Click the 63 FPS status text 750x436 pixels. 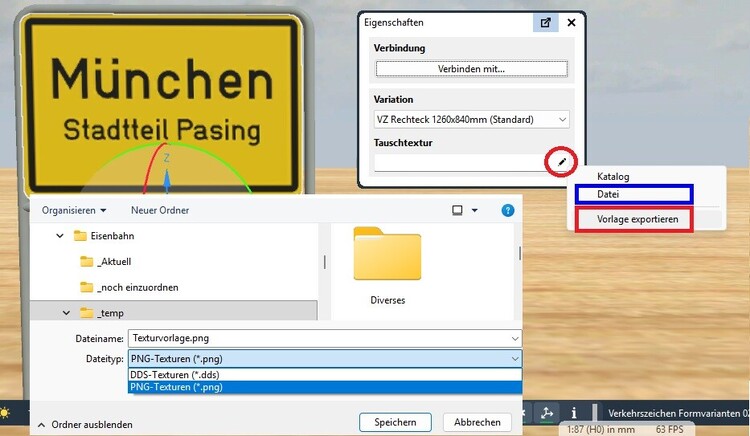[x=669, y=429]
